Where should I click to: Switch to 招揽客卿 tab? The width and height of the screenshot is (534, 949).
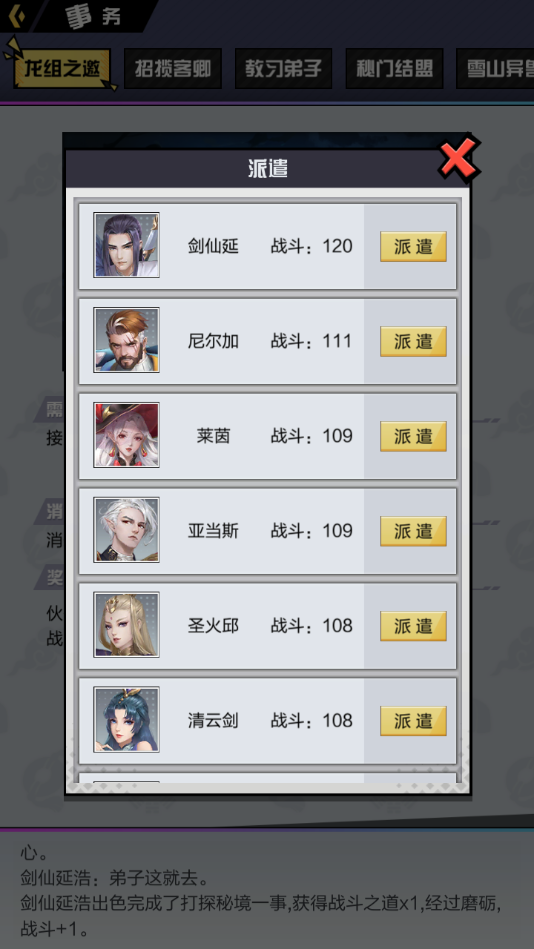point(173,68)
